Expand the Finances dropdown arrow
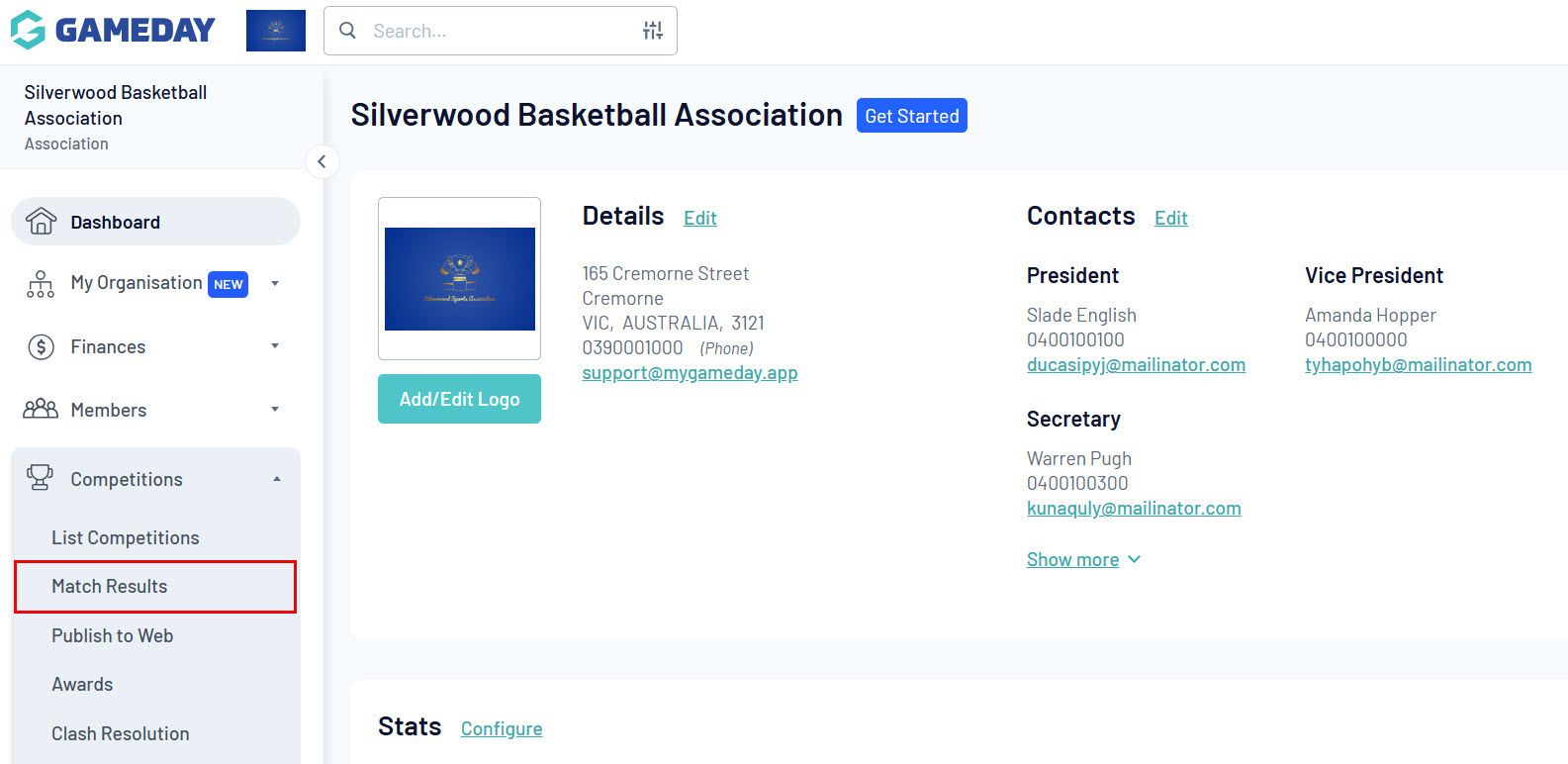Viewport: 1568px width, 764px height. coord(275,346)
